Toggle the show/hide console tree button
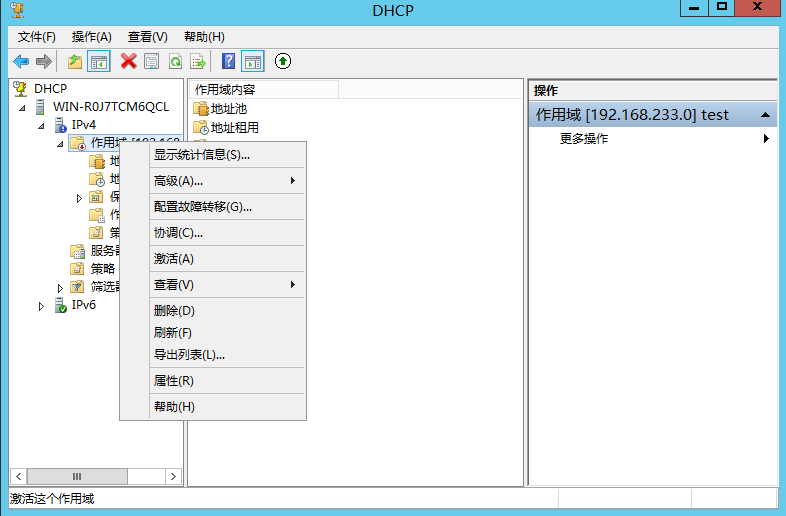 pyautogui.click(x=99, y=61)
